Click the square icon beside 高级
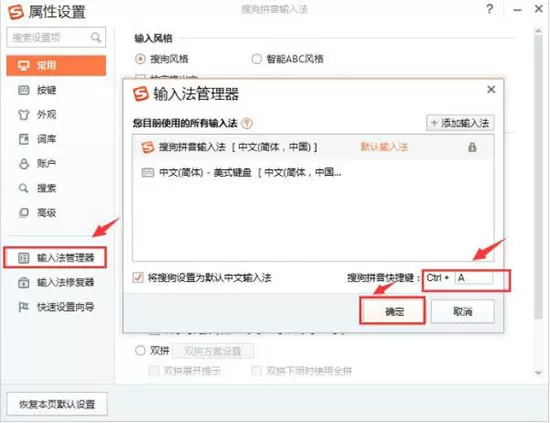The height and width of the screenshot is (423, 550). (x=24, y=213)
